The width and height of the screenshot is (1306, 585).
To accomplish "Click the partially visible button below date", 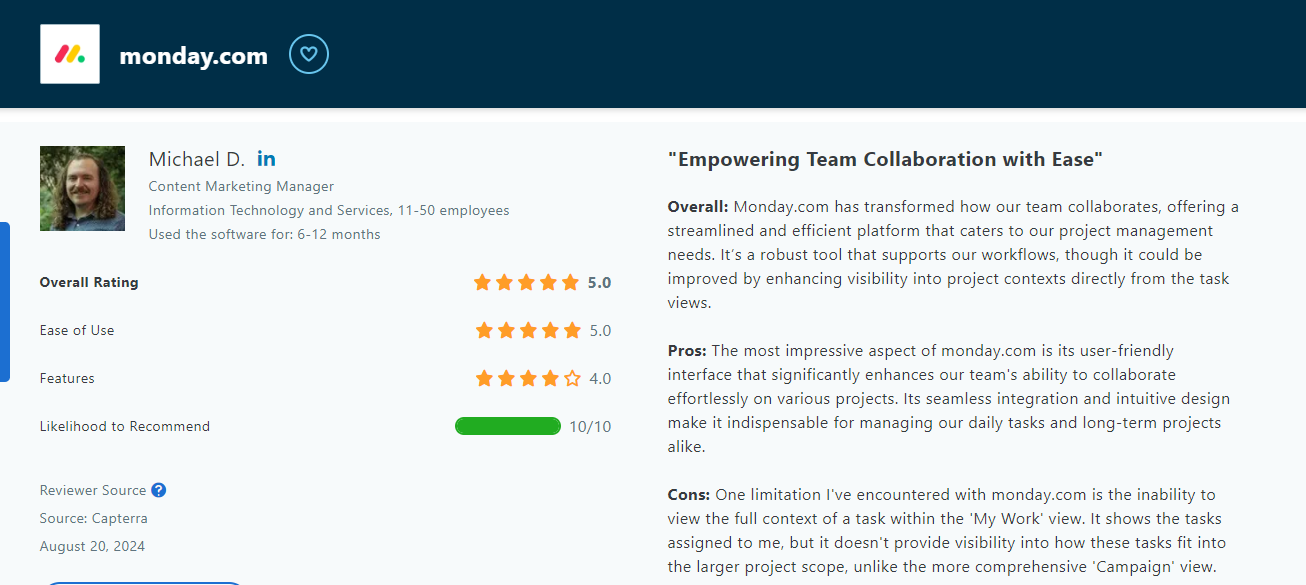I will click(142, 583).
